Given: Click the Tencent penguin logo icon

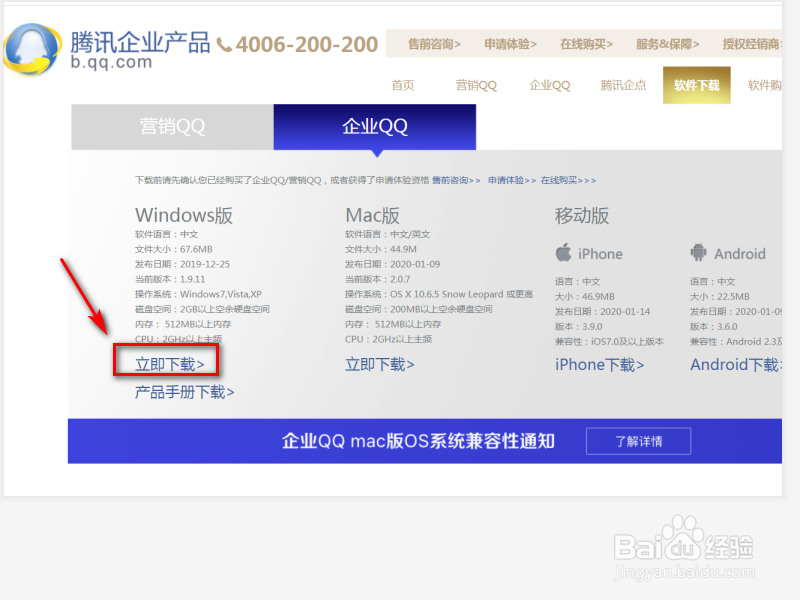Looking at the screenshot, I should [33, 49].
